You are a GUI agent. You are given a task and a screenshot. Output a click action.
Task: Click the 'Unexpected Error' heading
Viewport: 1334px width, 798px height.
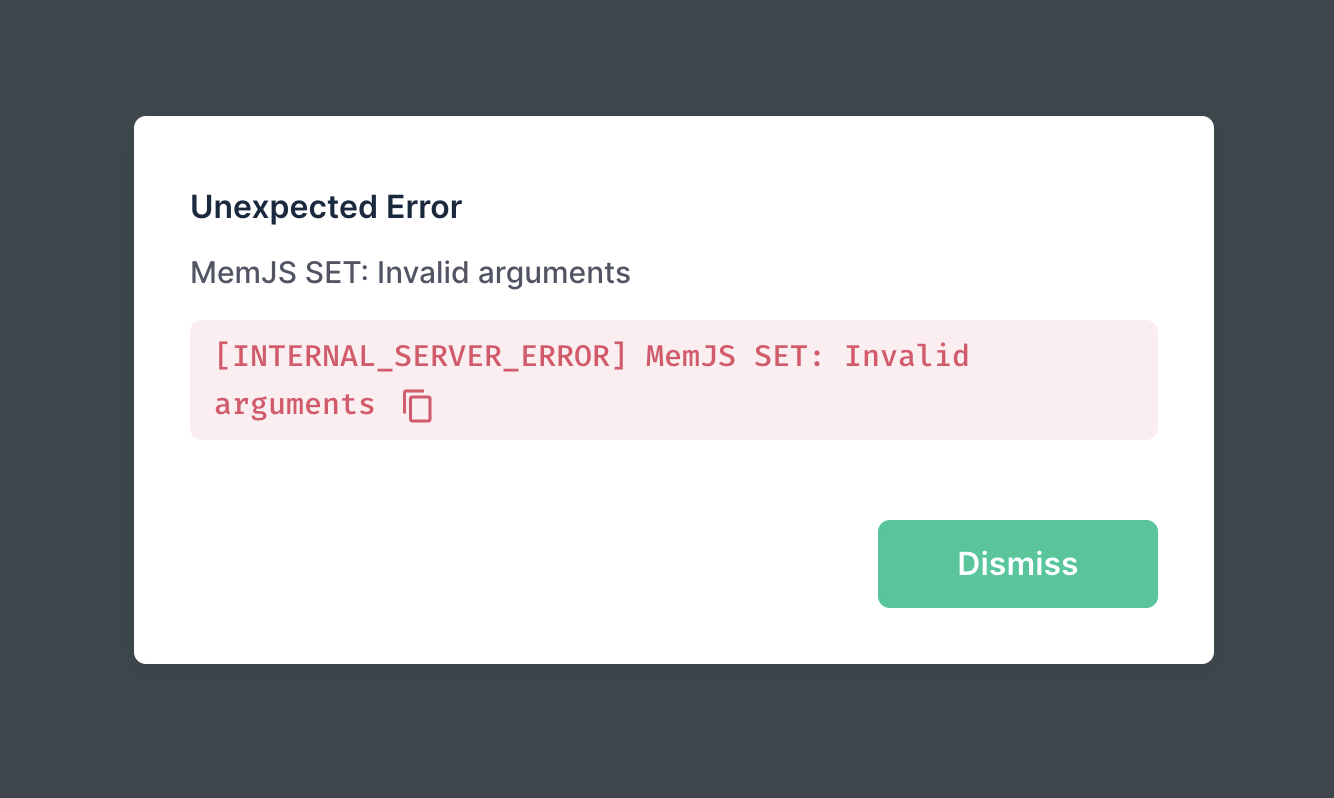(x=325, y=206)
